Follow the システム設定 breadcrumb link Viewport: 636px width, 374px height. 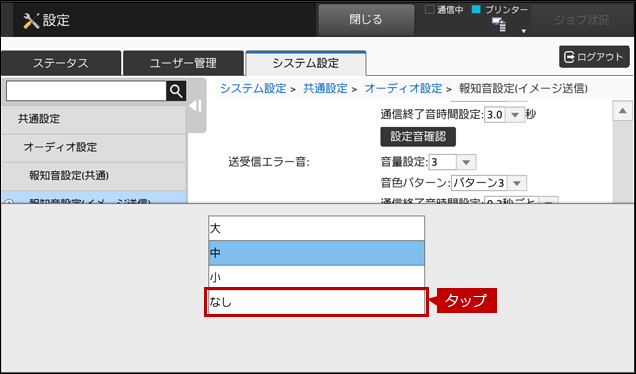[253, 88]
